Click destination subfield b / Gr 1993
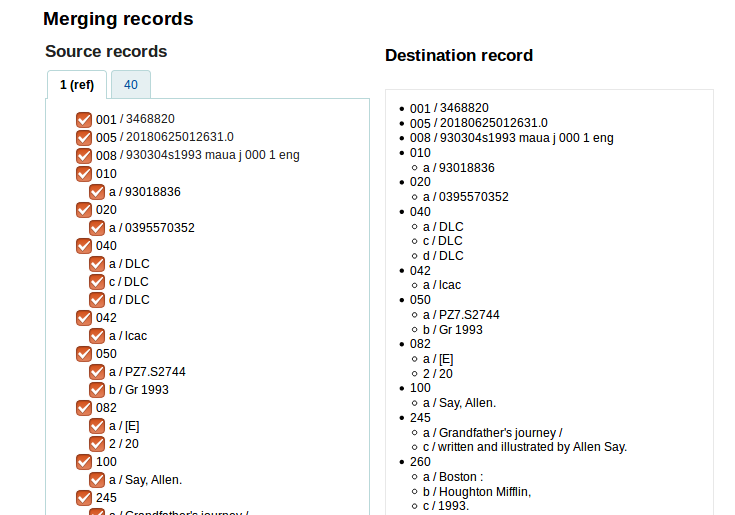Image resolution: width=735 pixels, height=515 pixels. [452, 330]
